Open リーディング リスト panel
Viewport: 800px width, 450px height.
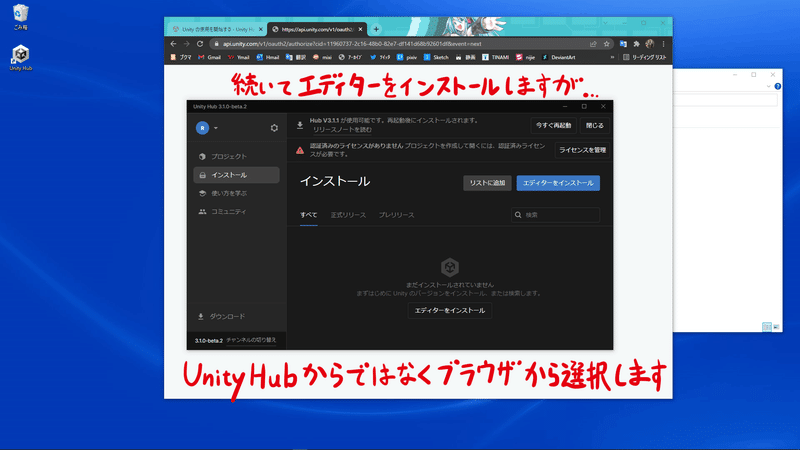(645, 57)
